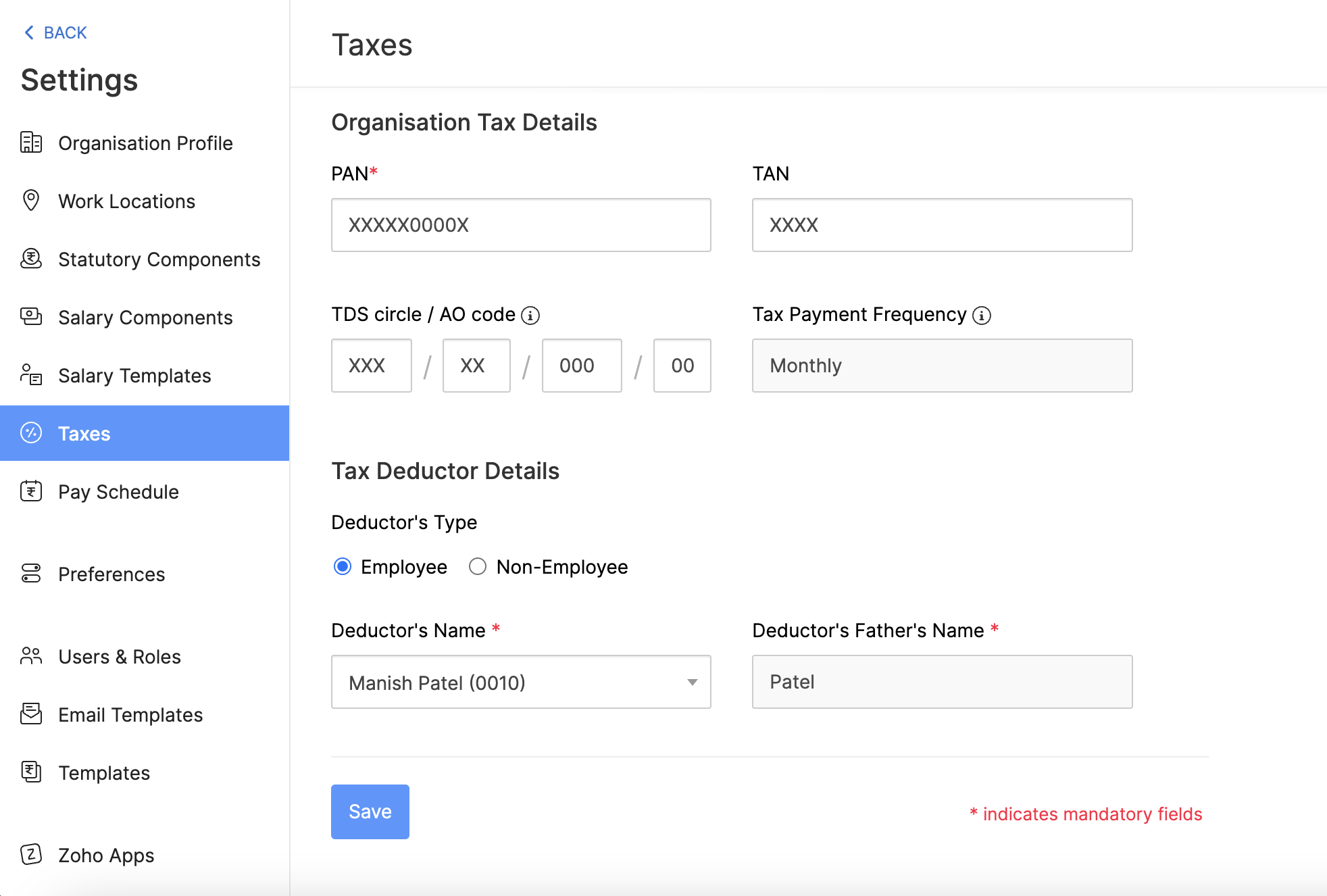
Task: Go back using the BACK link
Action: [x=55, y=32]
